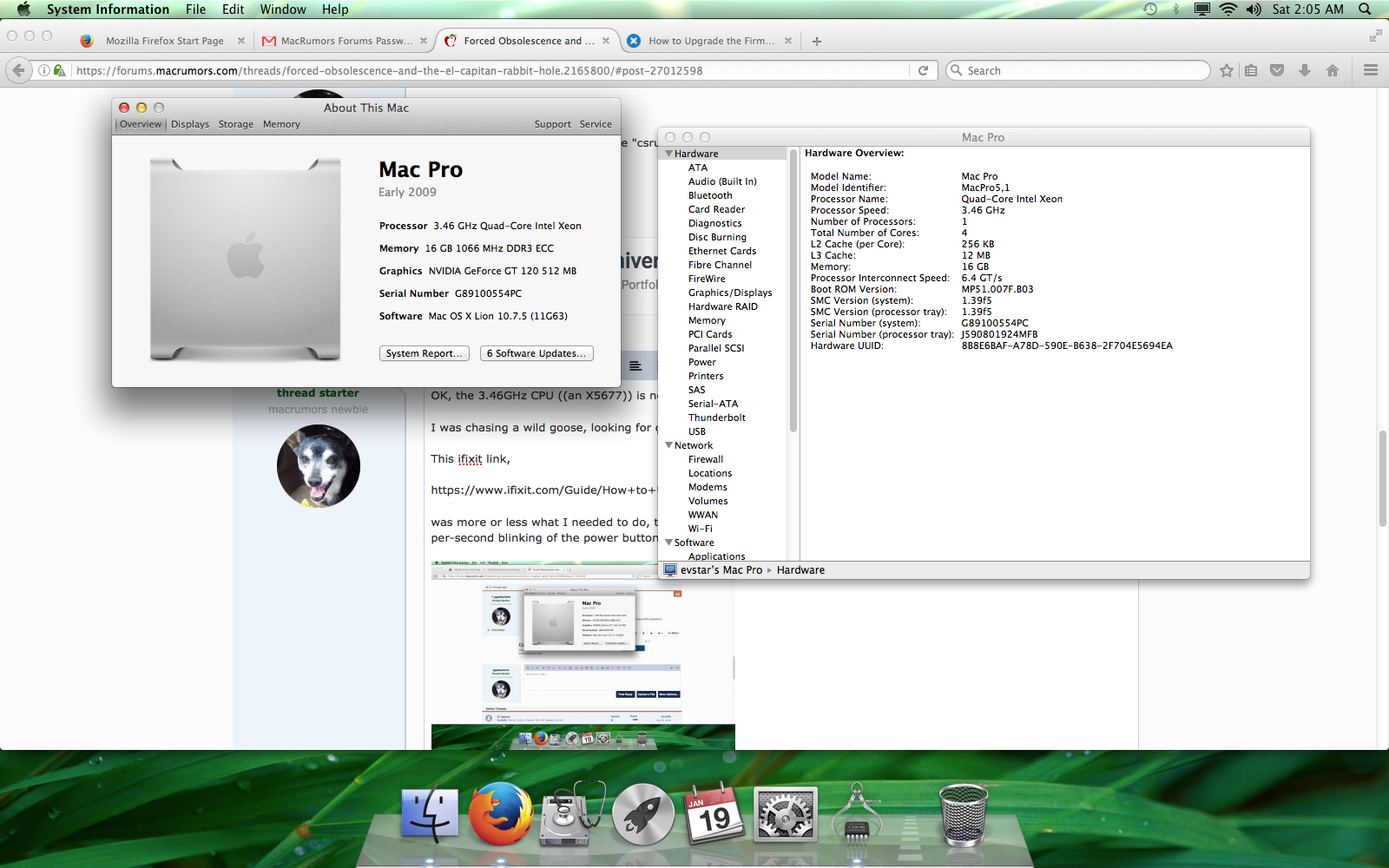Open the Edit menu
The height and width of the screenshot is (868, 1389).
233,10
